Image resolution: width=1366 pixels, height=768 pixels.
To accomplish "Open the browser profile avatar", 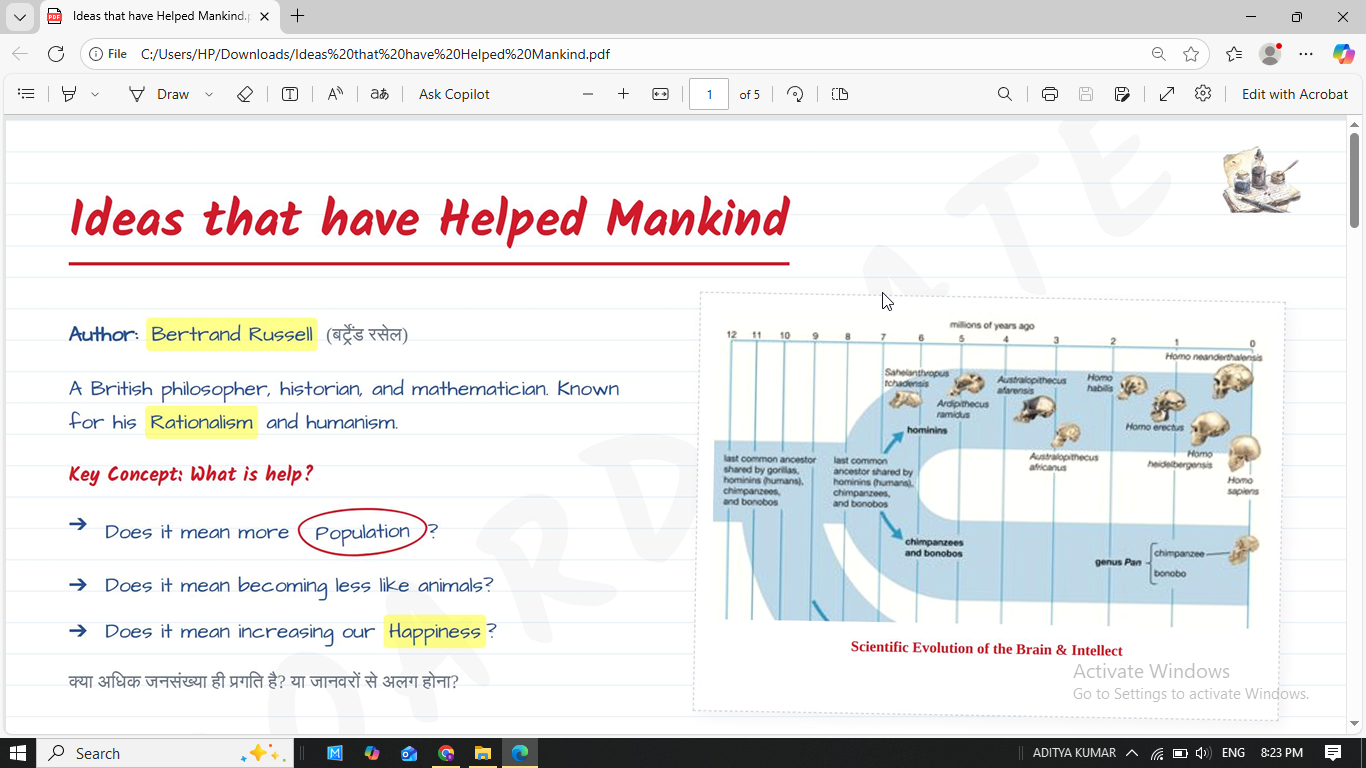I will pyautogui.click(x=1270, y=54).
